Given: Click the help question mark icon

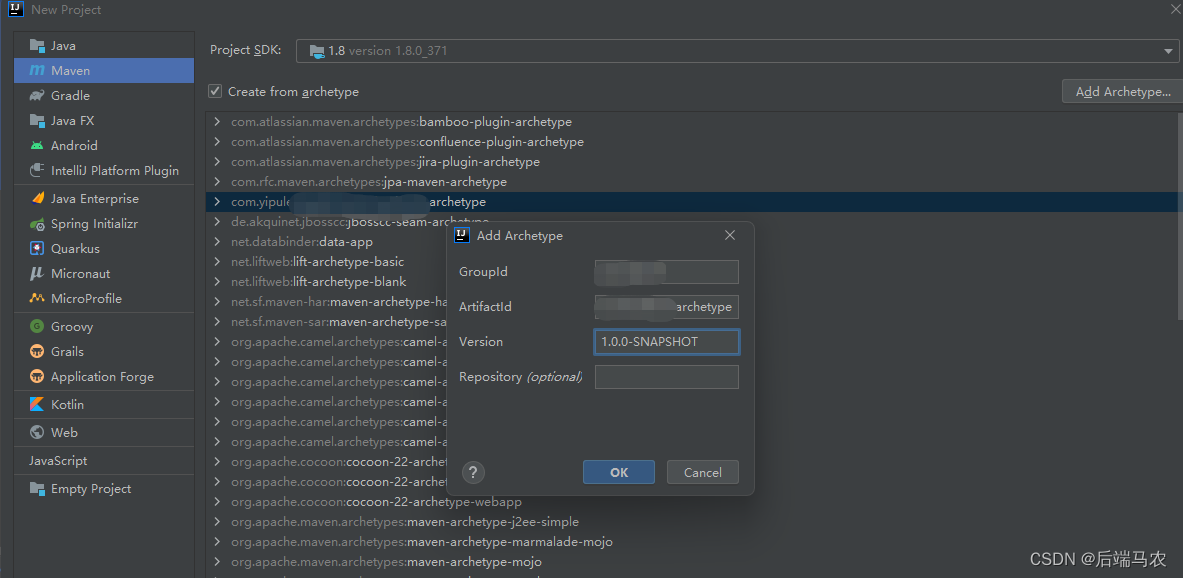Looking at the screenshot, I should pos(473,472).
